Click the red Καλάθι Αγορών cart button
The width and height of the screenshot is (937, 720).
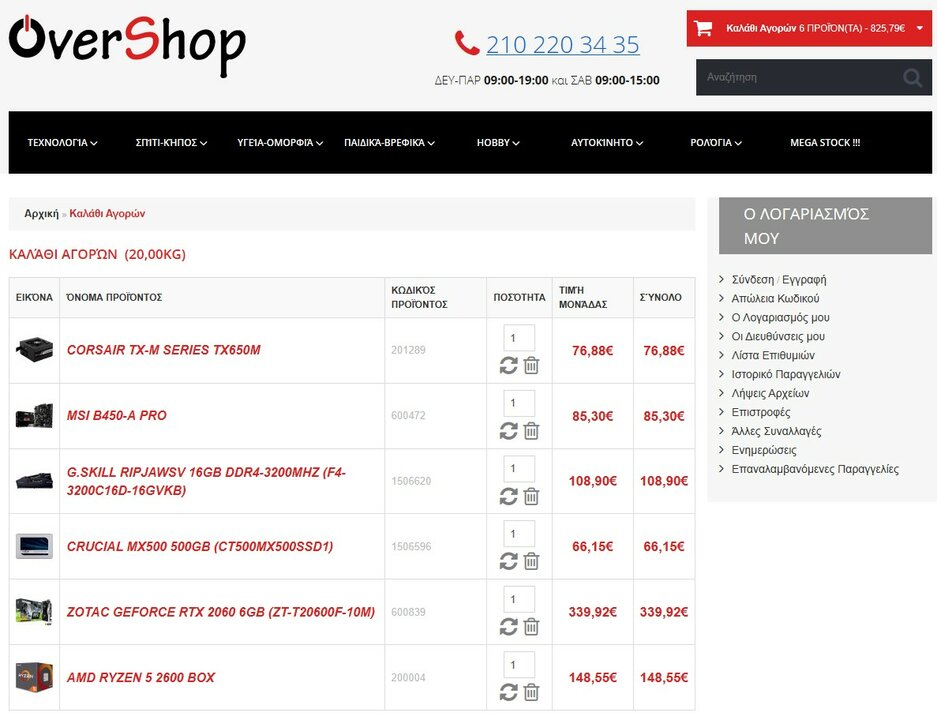click(x=809, y=28)
